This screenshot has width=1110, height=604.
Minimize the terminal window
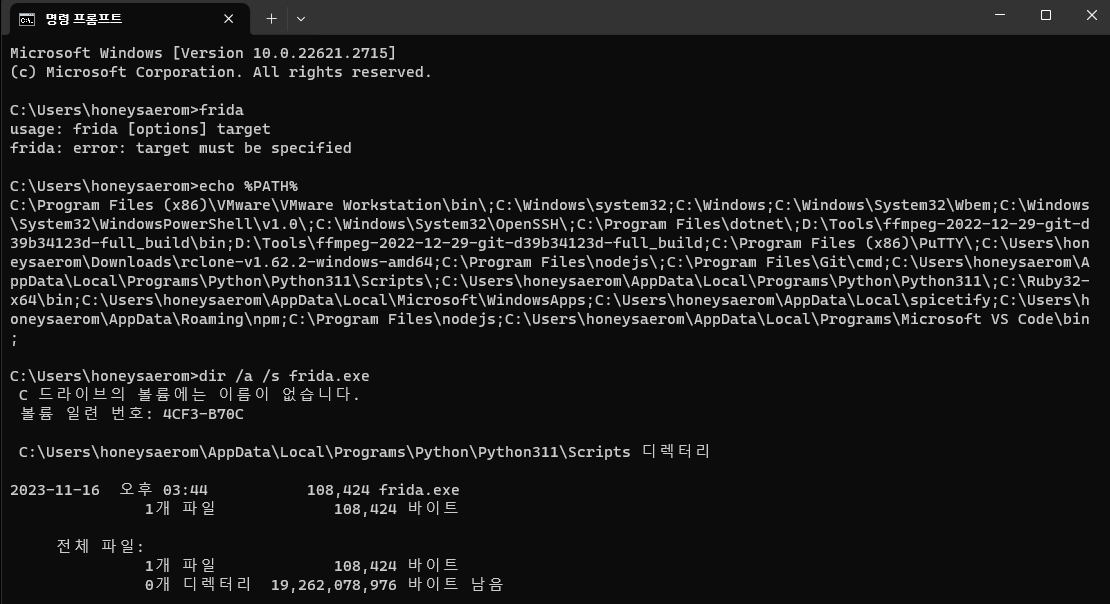click(999, 15)
